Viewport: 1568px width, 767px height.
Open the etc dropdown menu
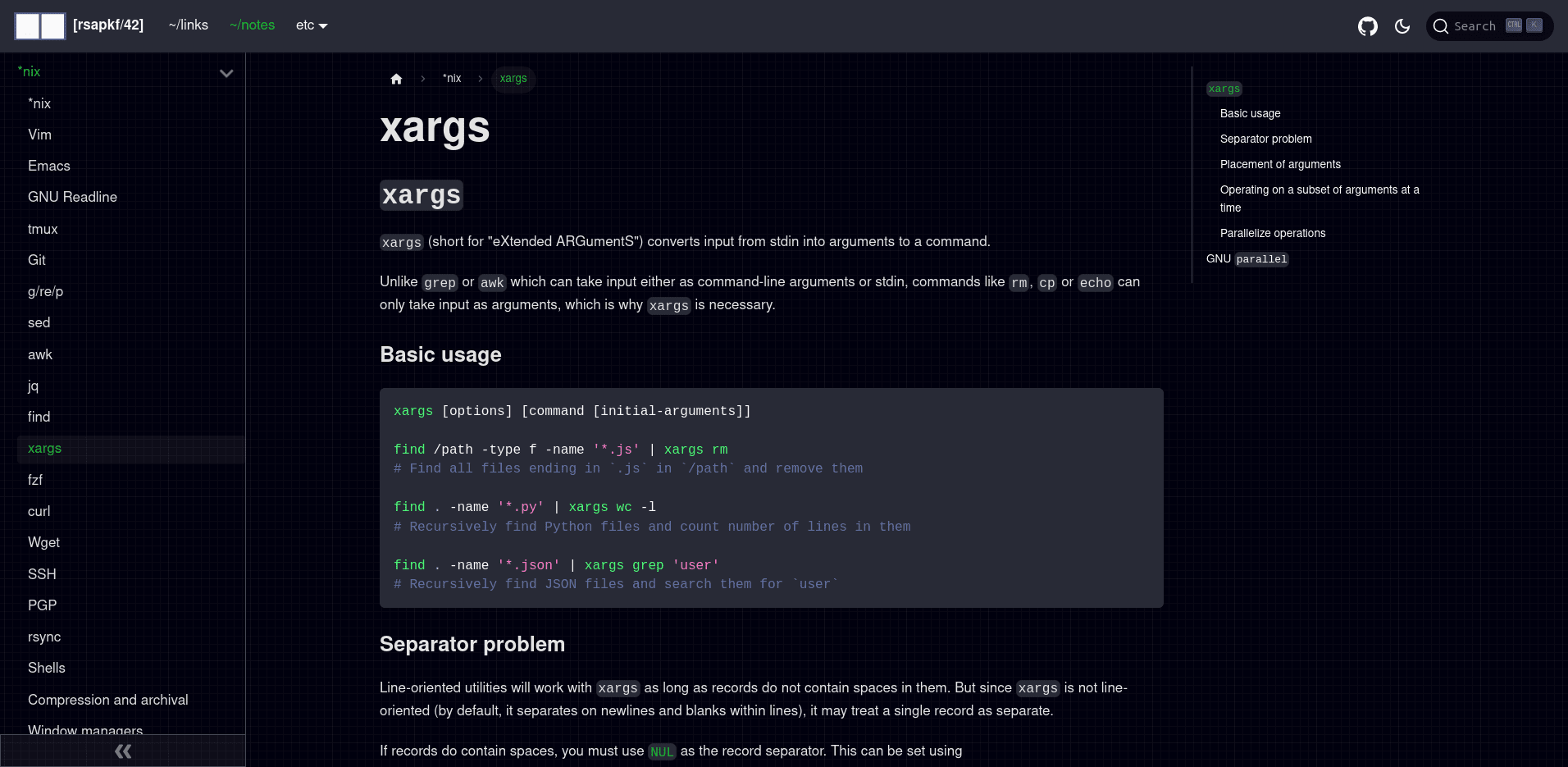[311, 25]
